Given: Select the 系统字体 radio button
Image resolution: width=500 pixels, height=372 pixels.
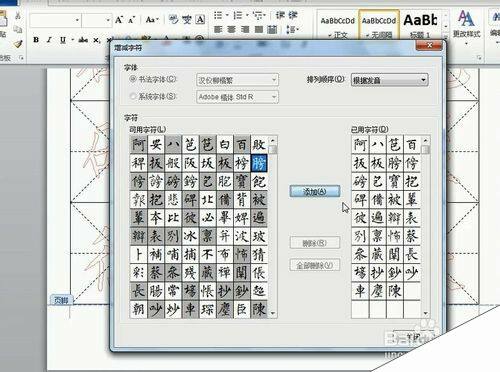Looking at the screenshot, I should 133,96.
